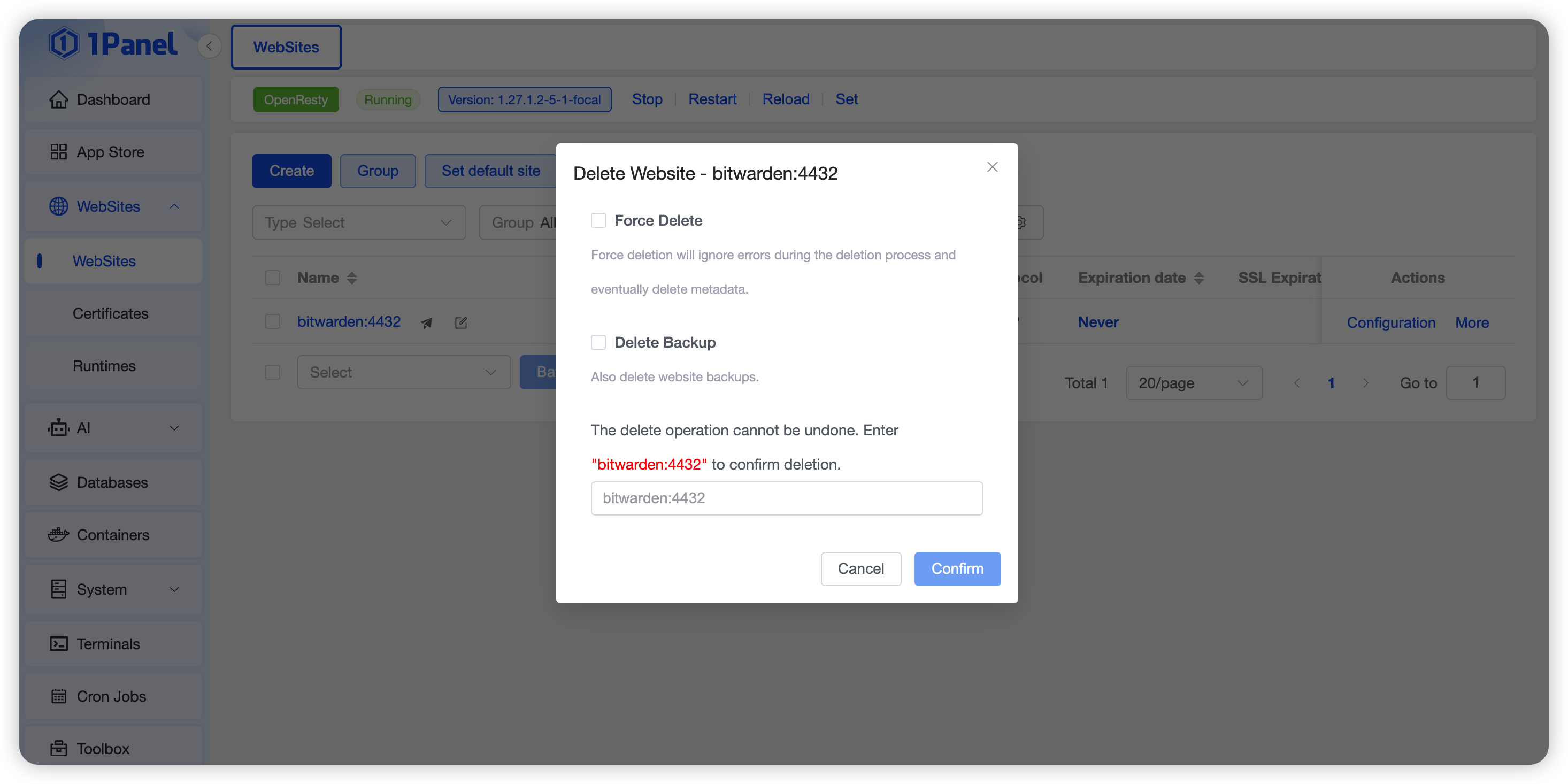Open the Type Select dropdown
1568x784 pixels.
tap(359, 223)
